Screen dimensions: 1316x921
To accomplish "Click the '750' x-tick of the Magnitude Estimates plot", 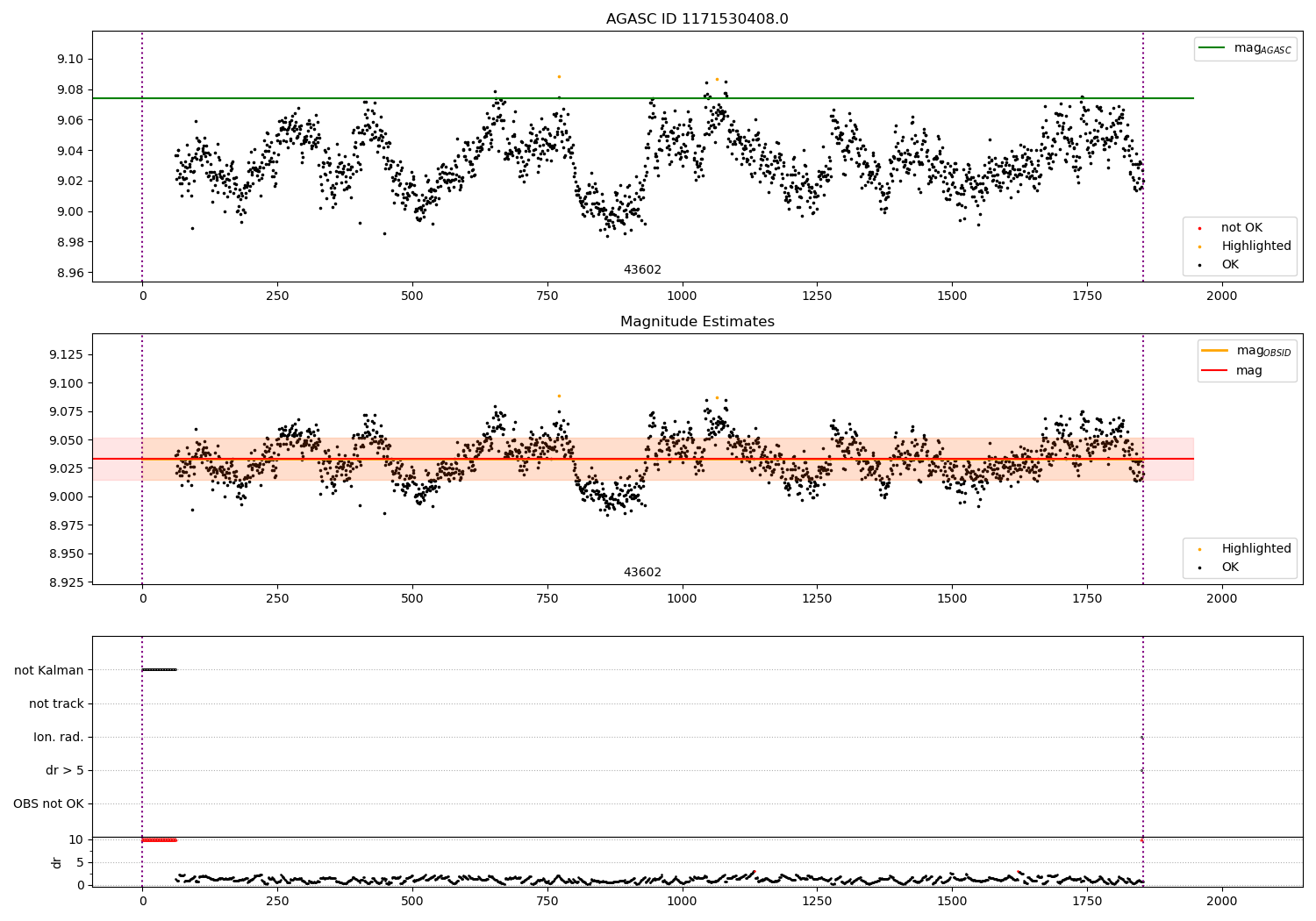I will pos(547,599).
